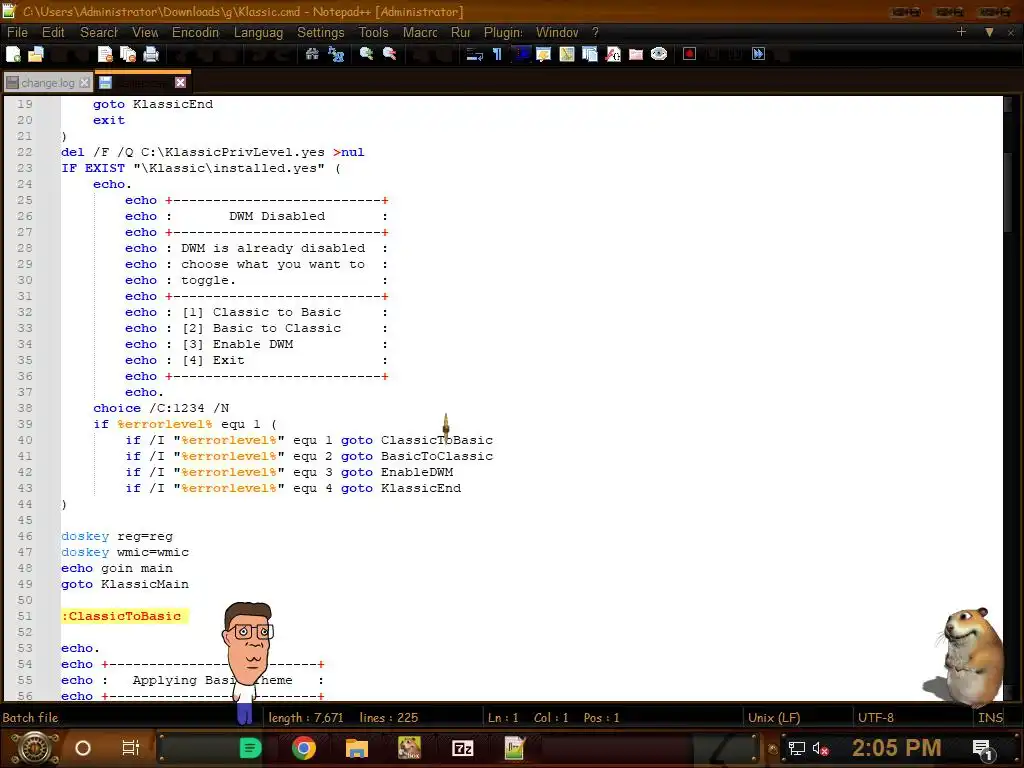Open Folder as Workspace toolbar icon
This screenshot has height=768, width=1024.
point(636,54)
